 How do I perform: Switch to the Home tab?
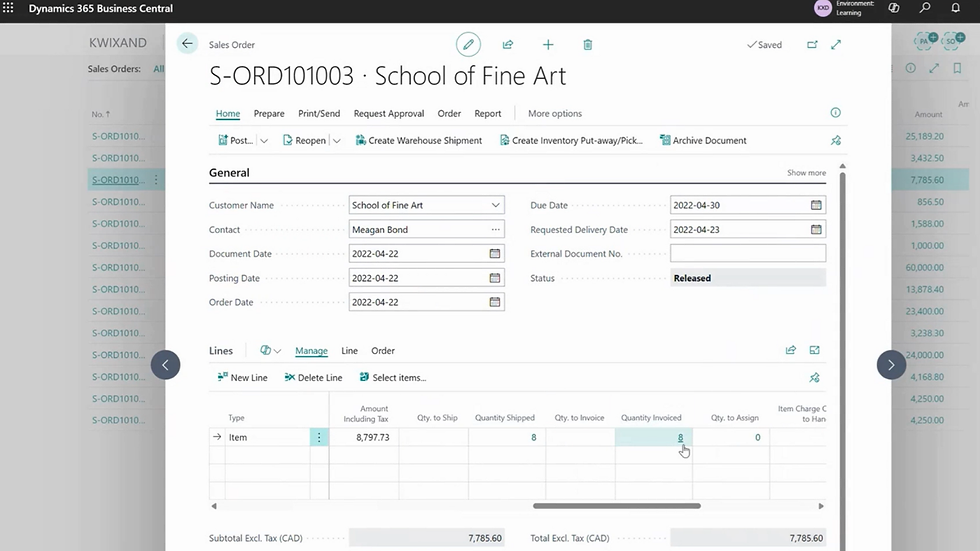(x=228, y=114)
